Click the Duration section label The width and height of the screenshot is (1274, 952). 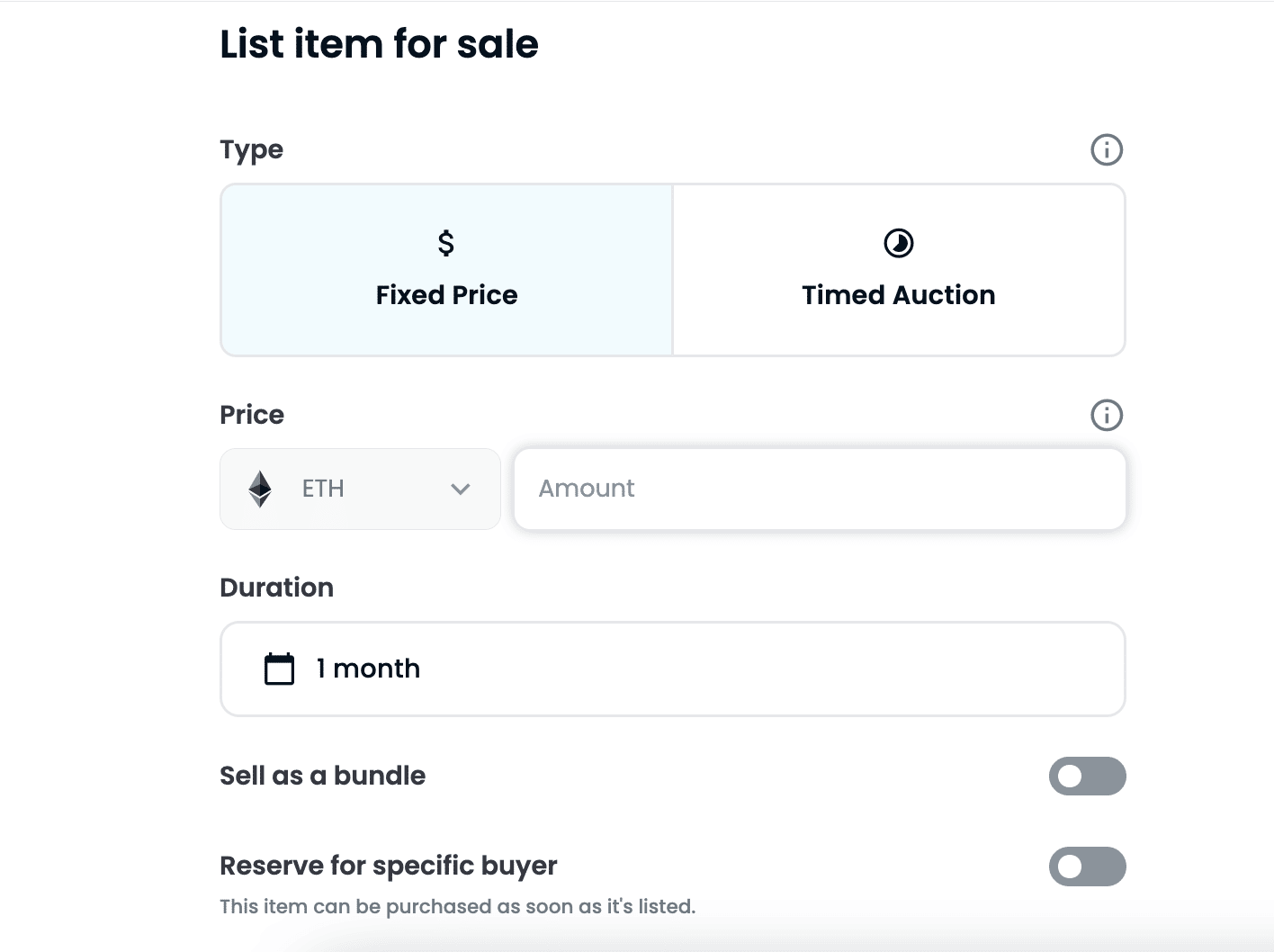[x=276, y=587]
